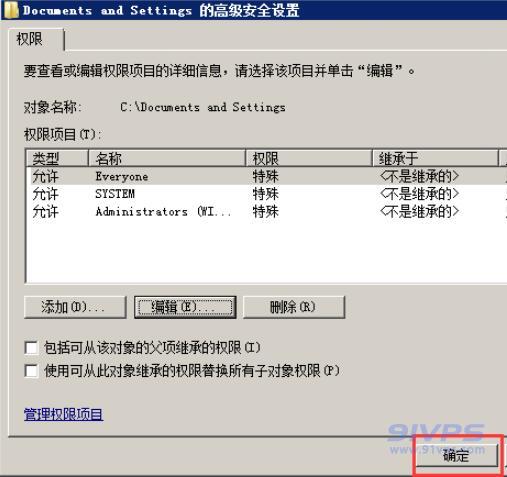507x477 pixels.
Task: Select the SYSTEM permission entry
Action: (x=267, y=194)
